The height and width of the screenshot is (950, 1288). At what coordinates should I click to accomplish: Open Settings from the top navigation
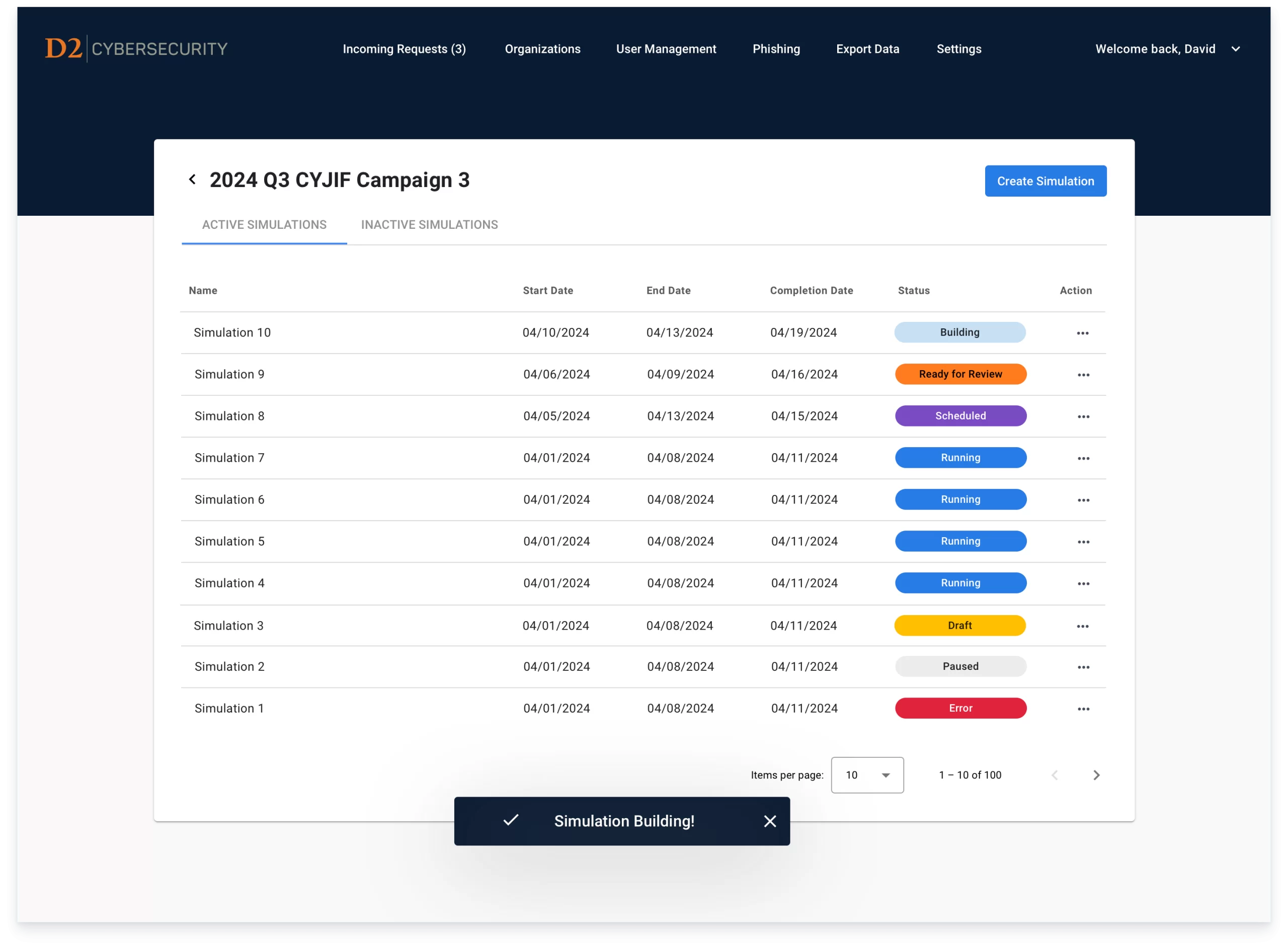click(959, 49)
